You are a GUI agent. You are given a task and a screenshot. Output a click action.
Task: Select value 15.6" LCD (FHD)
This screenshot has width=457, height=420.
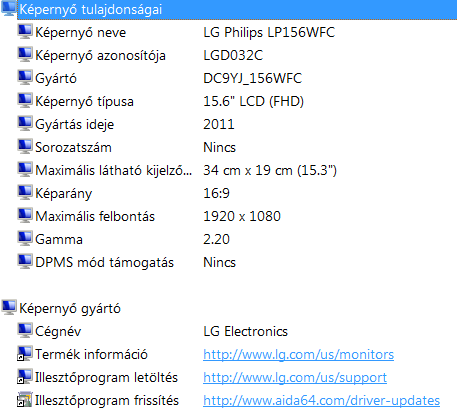(253, 101)
